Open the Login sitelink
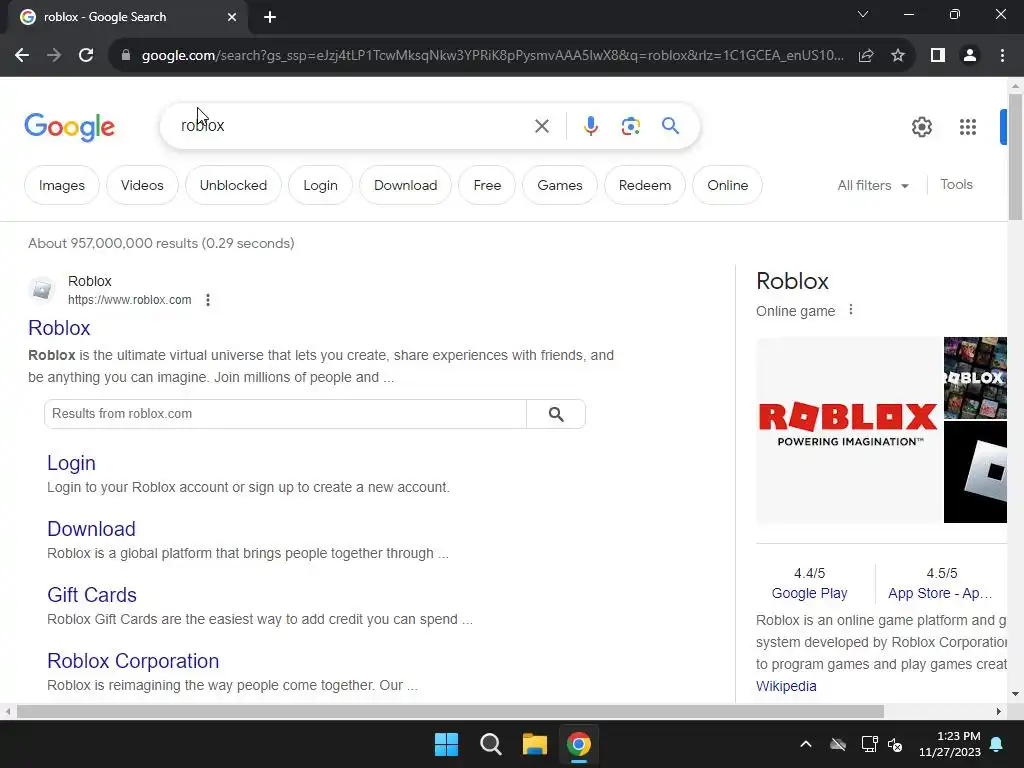This screenshot has height=768, width=1024. point(71,463)
